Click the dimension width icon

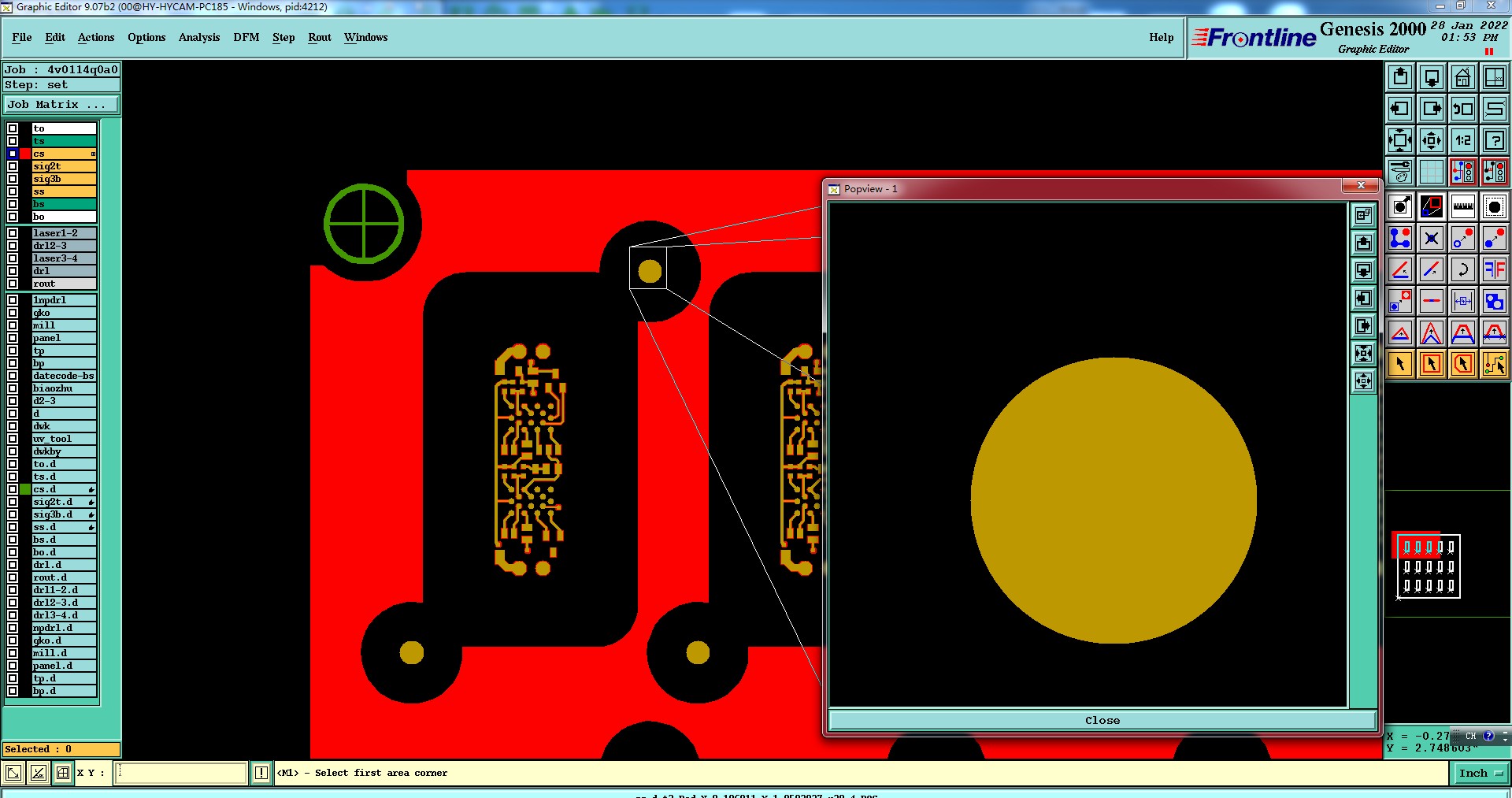pos(1463,301)
